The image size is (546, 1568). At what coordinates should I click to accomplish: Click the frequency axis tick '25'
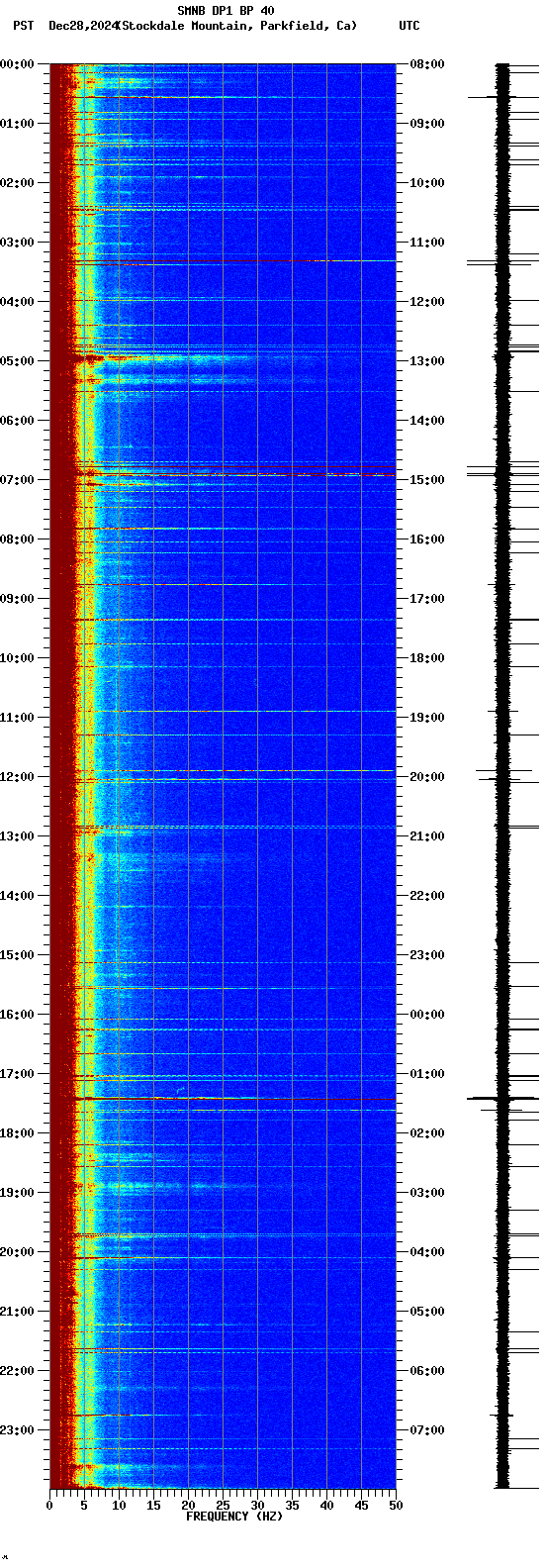[223, 1506]
